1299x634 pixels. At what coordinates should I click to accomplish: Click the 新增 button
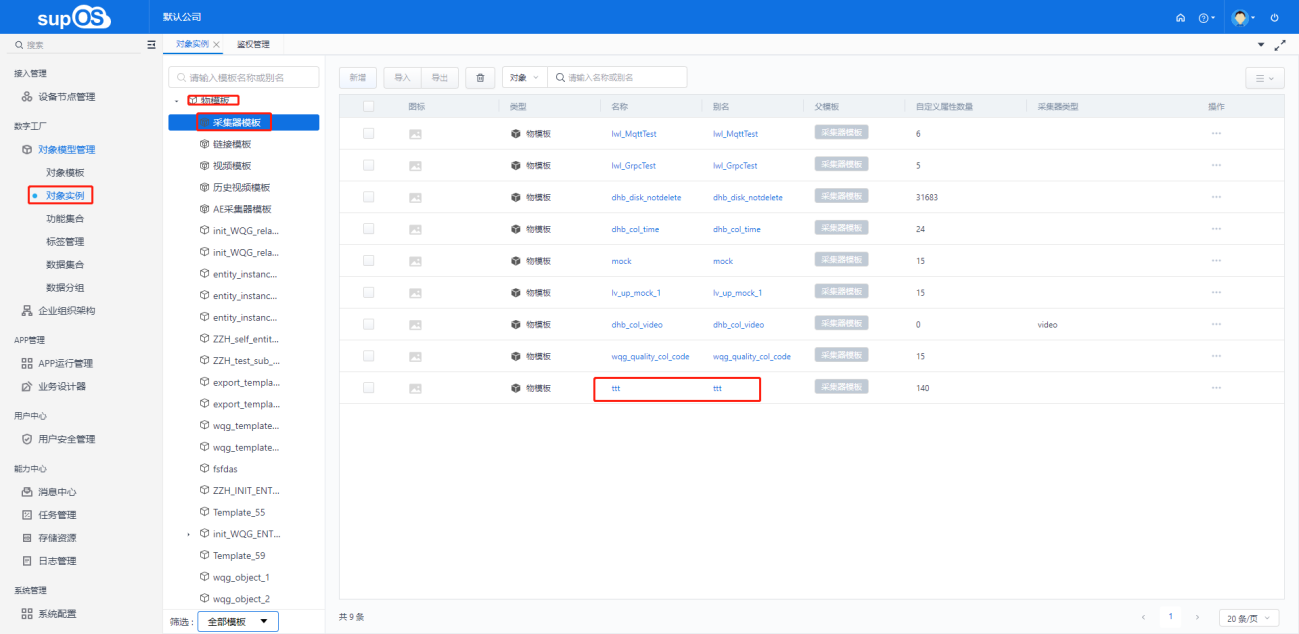tap(358, 77)
